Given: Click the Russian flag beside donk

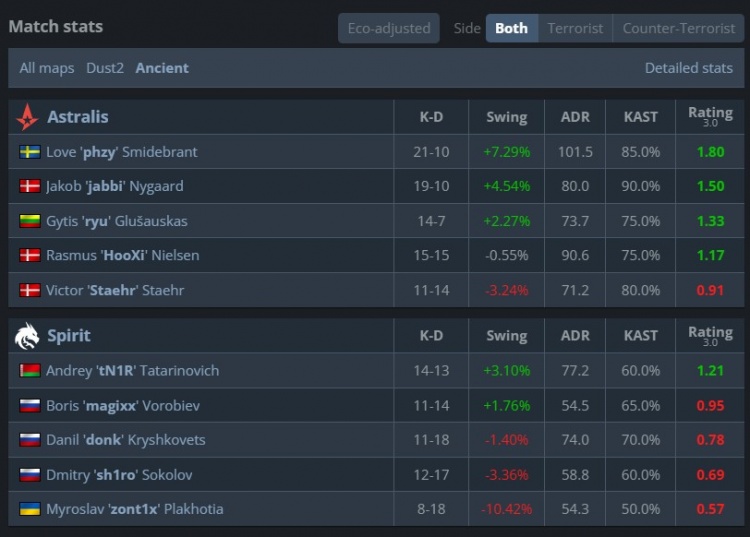Looking at the screenshot, I should [30, 440].
